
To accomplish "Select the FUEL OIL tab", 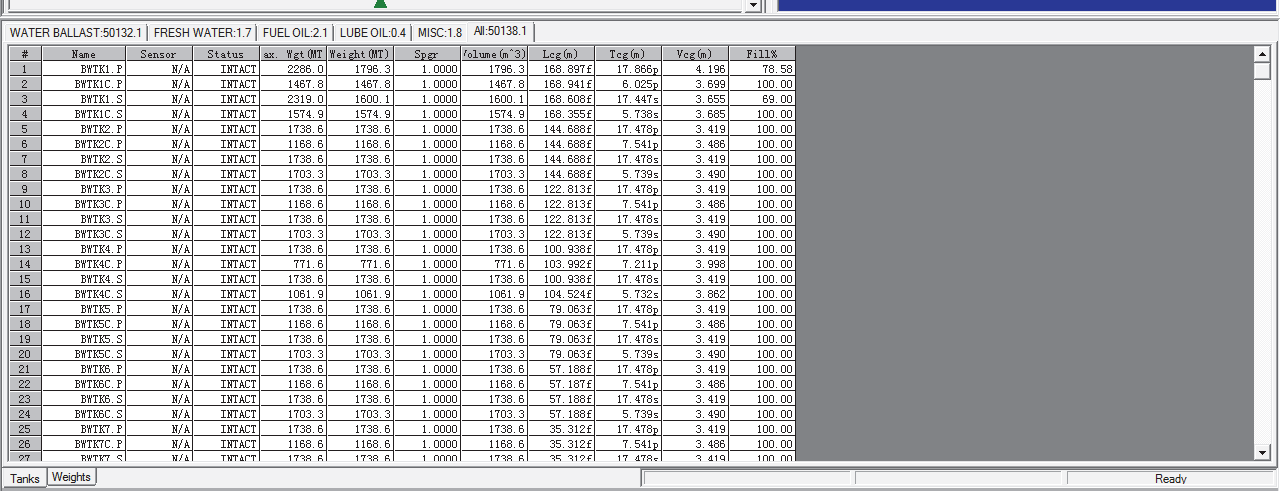I will click(x=295, y=33).
